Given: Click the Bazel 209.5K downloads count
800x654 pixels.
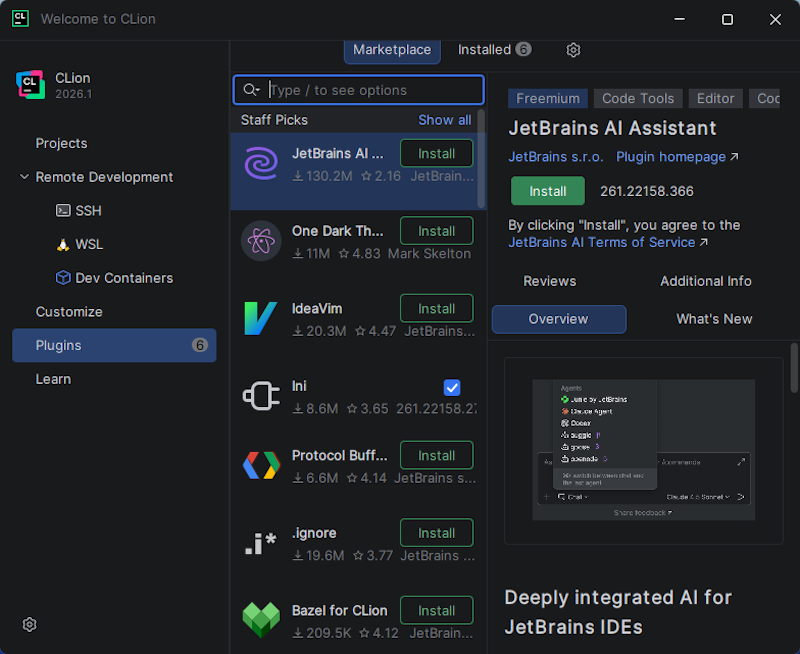Looking at the screenshot, I should (322, 633).
